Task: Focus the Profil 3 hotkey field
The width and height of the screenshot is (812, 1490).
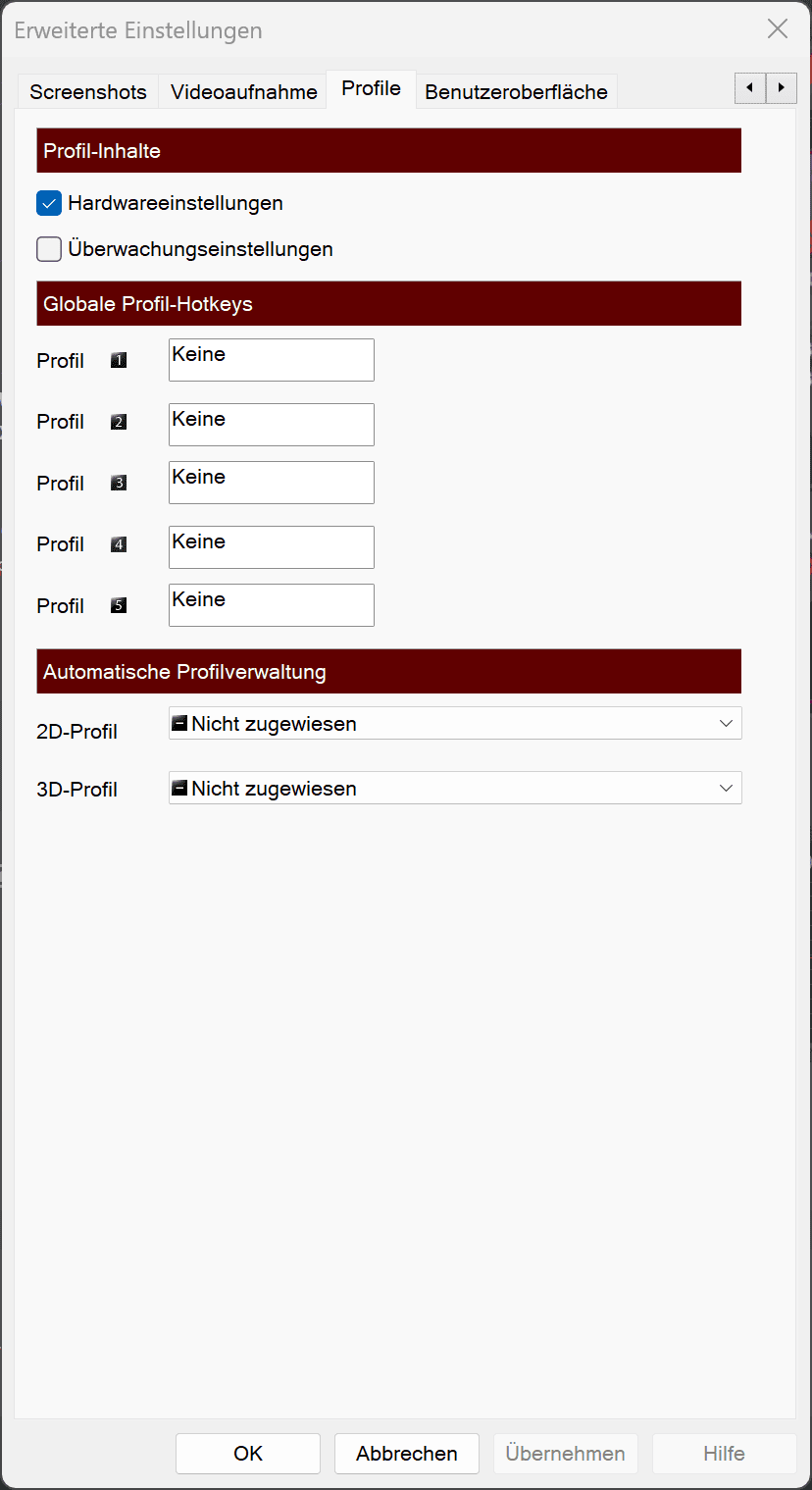Action: click(x=272, y=483)
